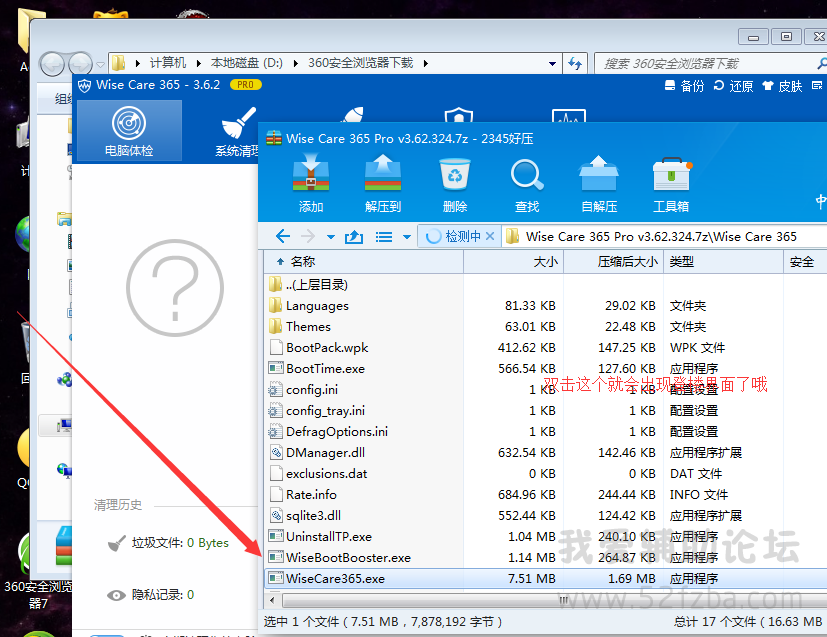Click the horizontal scrollbar in file list

[555, 600]
